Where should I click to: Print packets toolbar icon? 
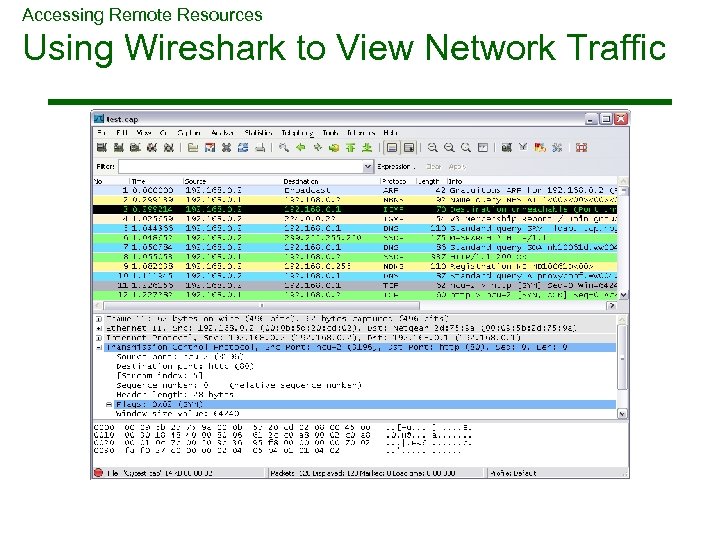coord(260,147)
